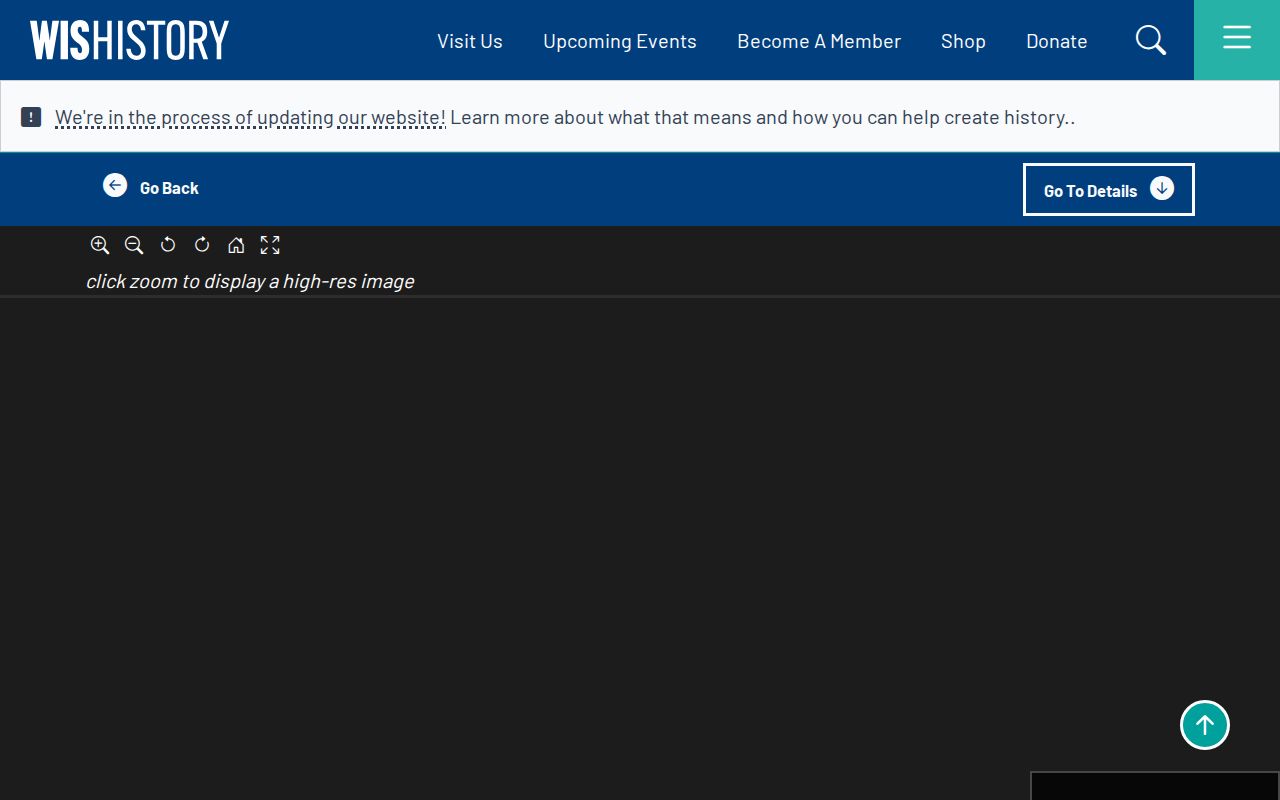Open the hamburger menu
The width and height of the screenshot is (1280, 800).
1237,40
